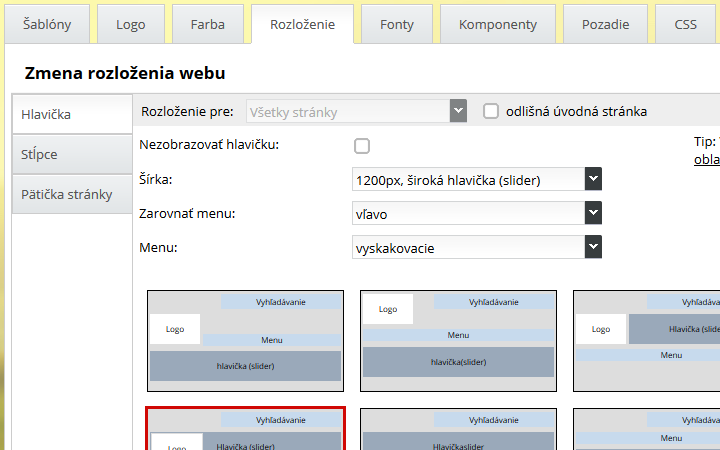Screen dimensions: 720x450
Task: Open the Pozadie tab
Action: click(x=606, y=24)
